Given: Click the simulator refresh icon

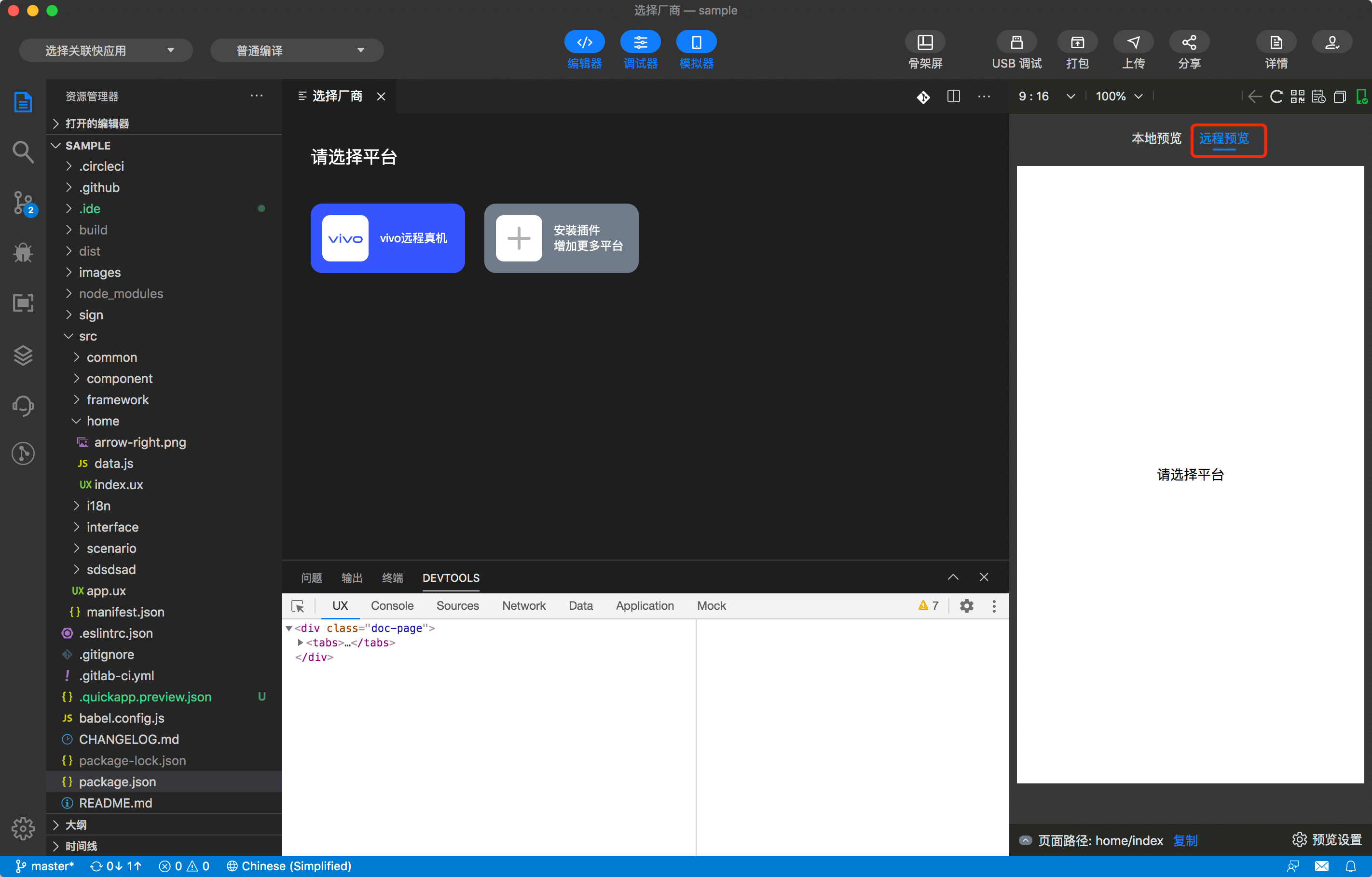Looking at the screenshot, I should click(x=1276, y=96).
